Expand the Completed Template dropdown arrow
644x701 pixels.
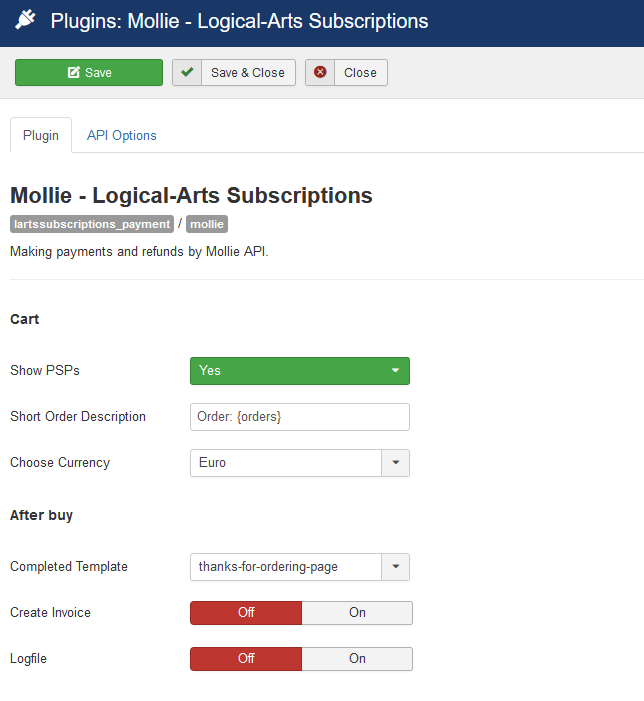pyautogui.click(x=396, y=567)
